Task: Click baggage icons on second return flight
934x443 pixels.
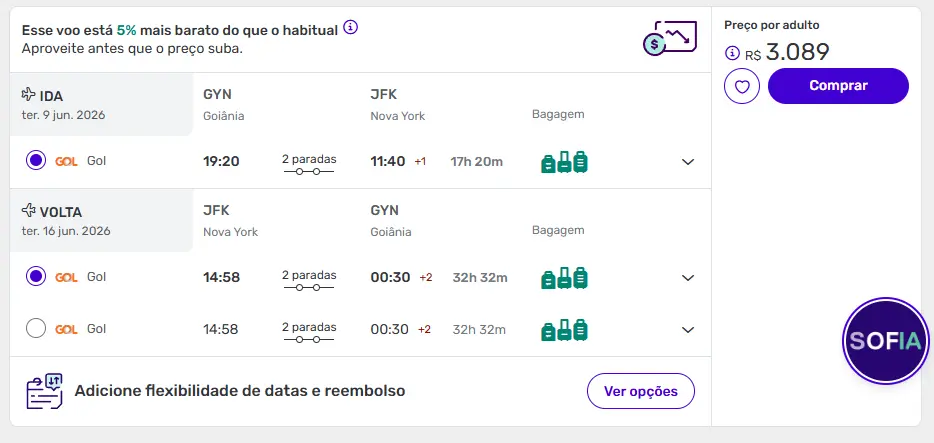Action: (564, 329)
